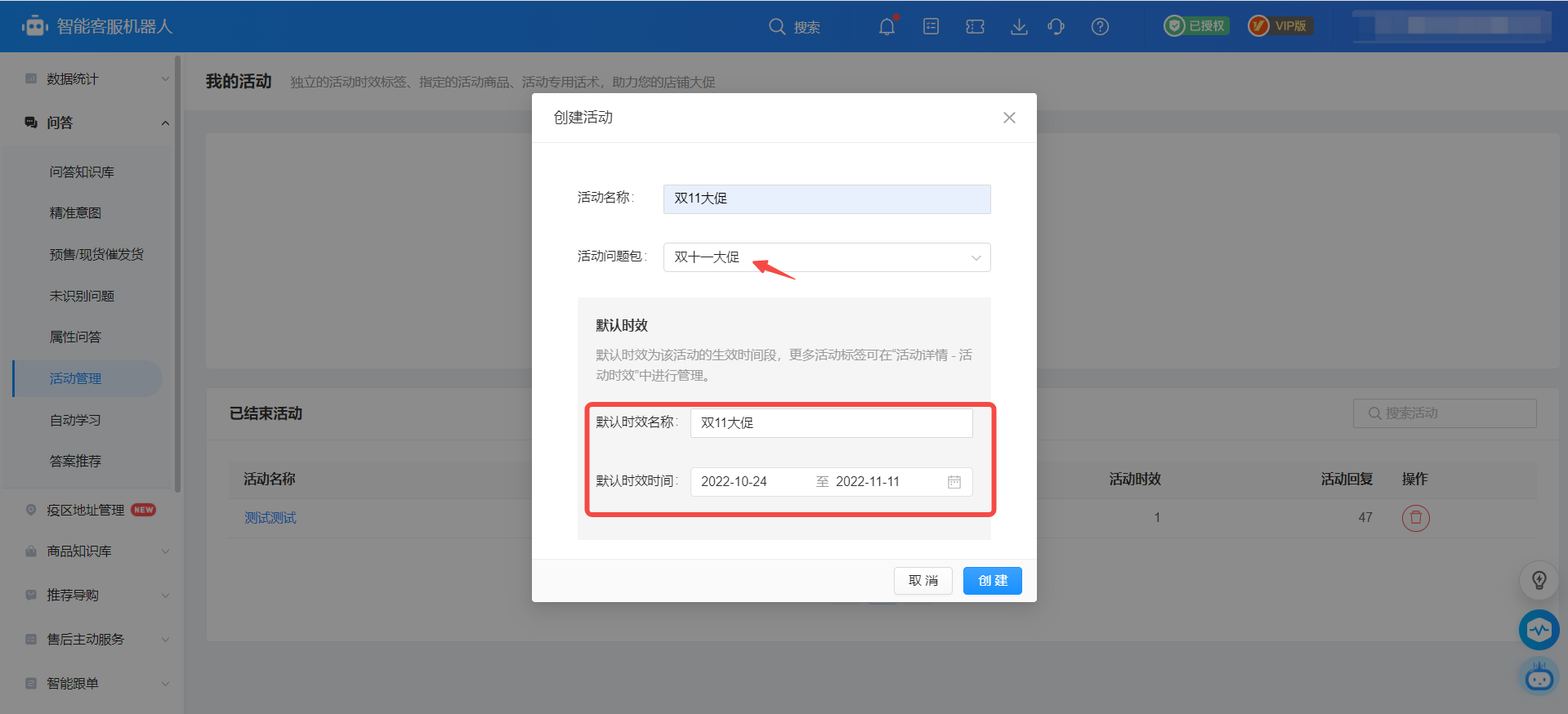Click the 活动时效 column header

[x=1135, y=480]
